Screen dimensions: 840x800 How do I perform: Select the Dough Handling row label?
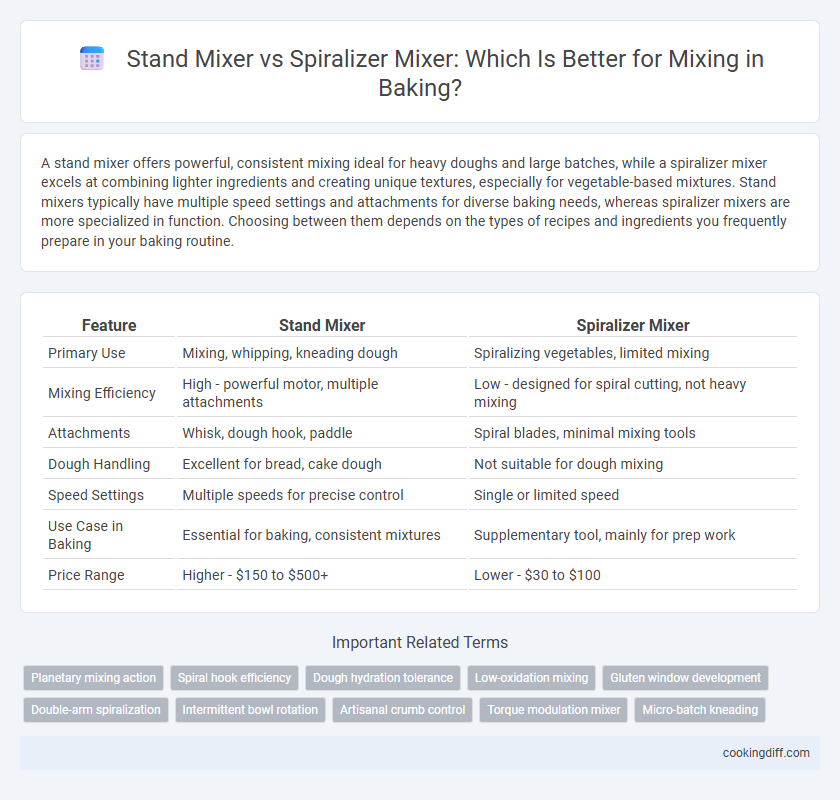[x=99, y=464]
